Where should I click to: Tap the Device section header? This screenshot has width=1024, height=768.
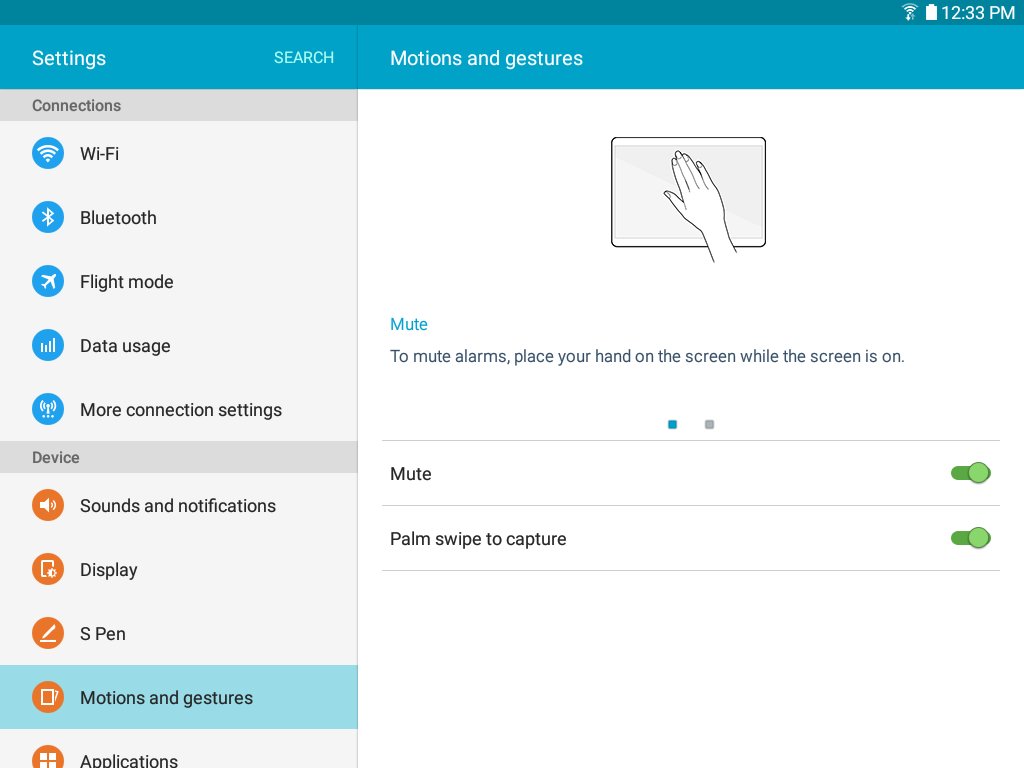(x=179, y=457)
